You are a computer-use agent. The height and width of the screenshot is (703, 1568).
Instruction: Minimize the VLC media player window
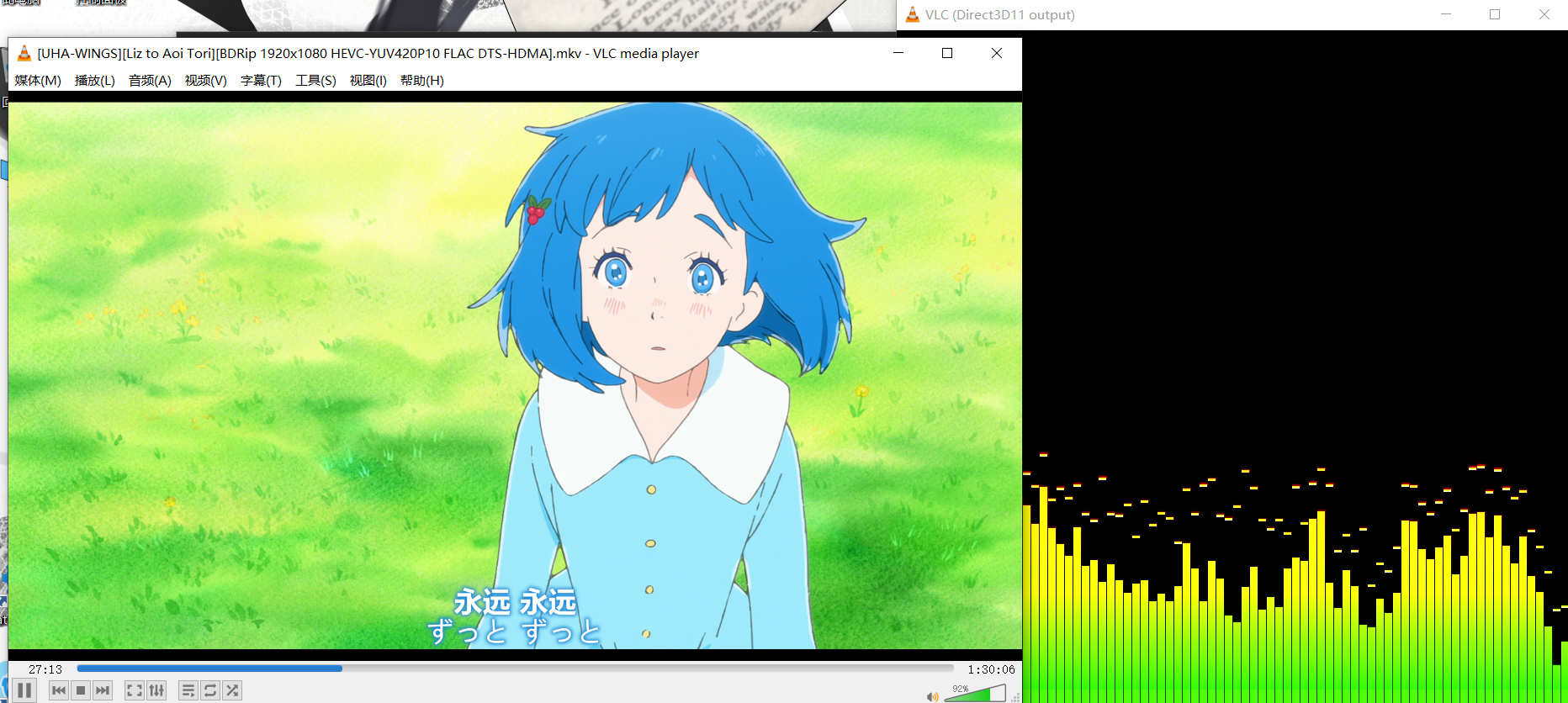pos(898,53)
